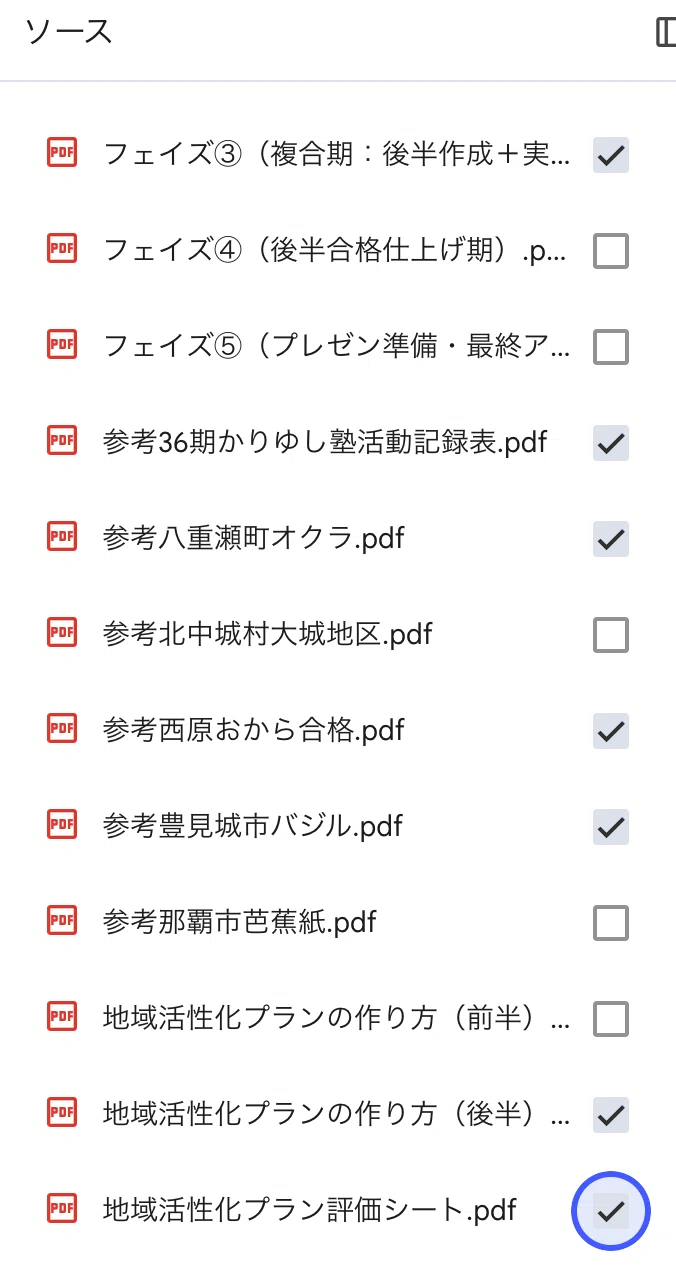
Task: Click the PDF icon beside フェイズ⑤ source
Action: pos(62,344)
